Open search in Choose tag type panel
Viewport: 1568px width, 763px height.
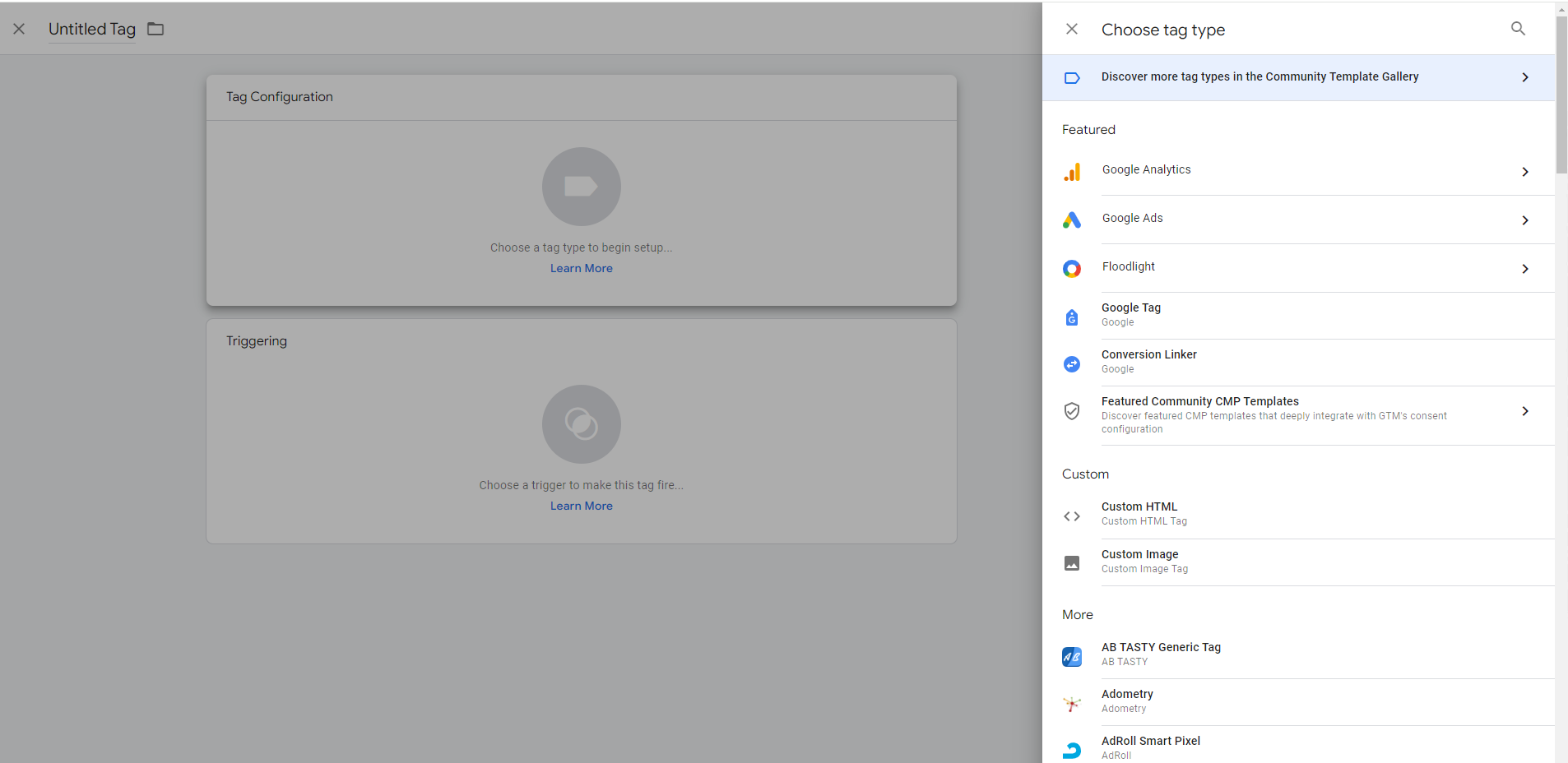[x=1518, y=29]
